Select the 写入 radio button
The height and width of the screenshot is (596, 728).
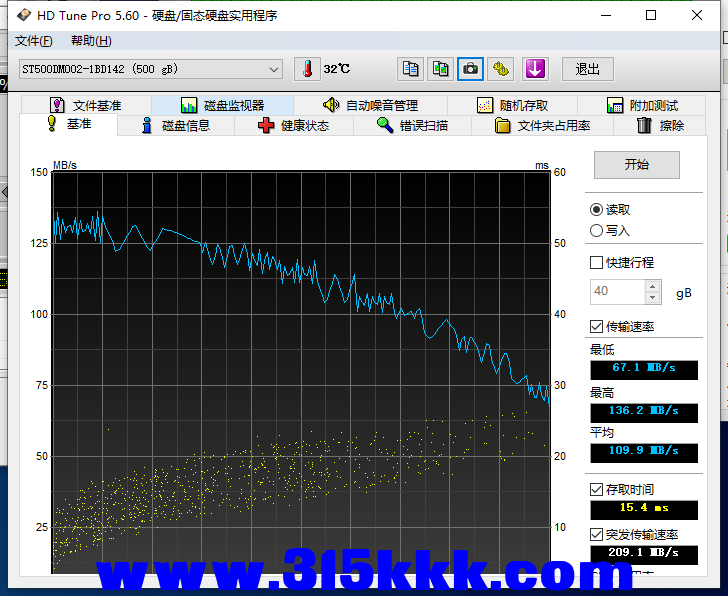[597, 231]
